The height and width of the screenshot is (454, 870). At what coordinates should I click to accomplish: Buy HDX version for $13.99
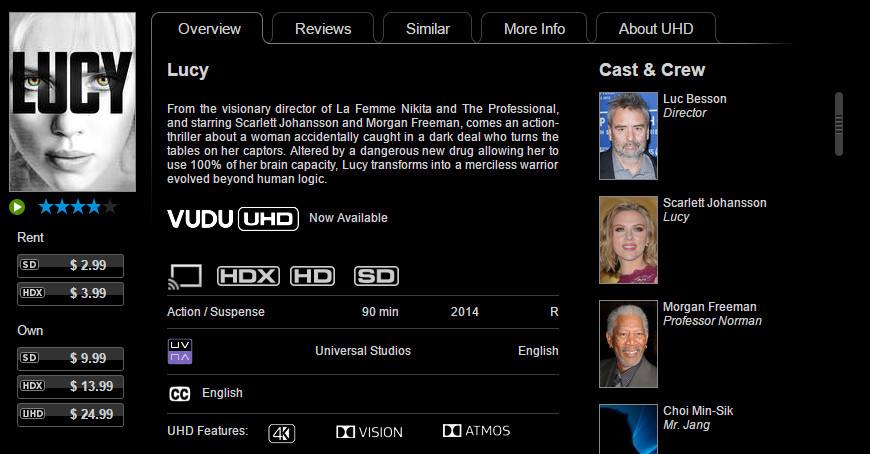pos(70,386)
